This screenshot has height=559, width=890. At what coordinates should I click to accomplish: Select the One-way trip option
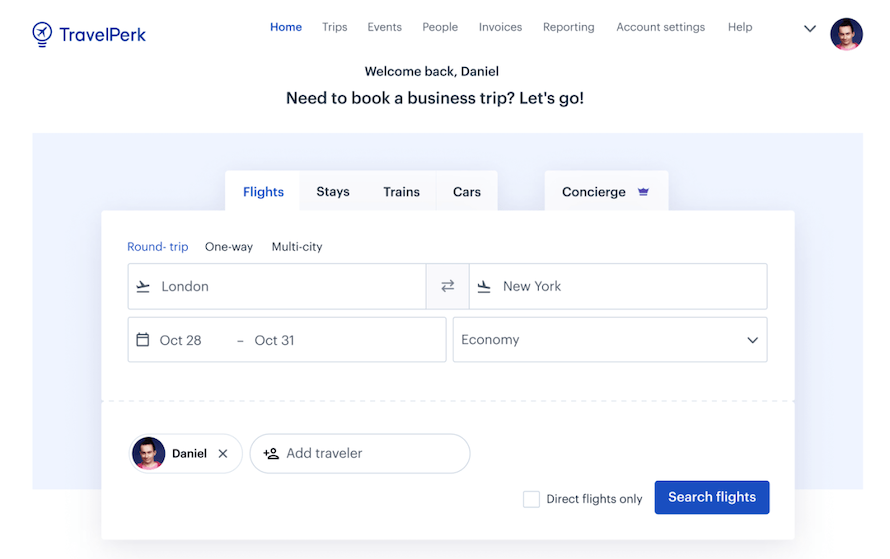click(229, 247)
